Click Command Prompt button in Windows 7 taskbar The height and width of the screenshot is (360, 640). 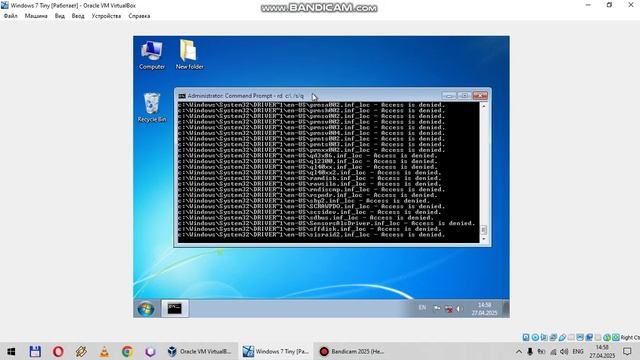(x=175, y=308)
